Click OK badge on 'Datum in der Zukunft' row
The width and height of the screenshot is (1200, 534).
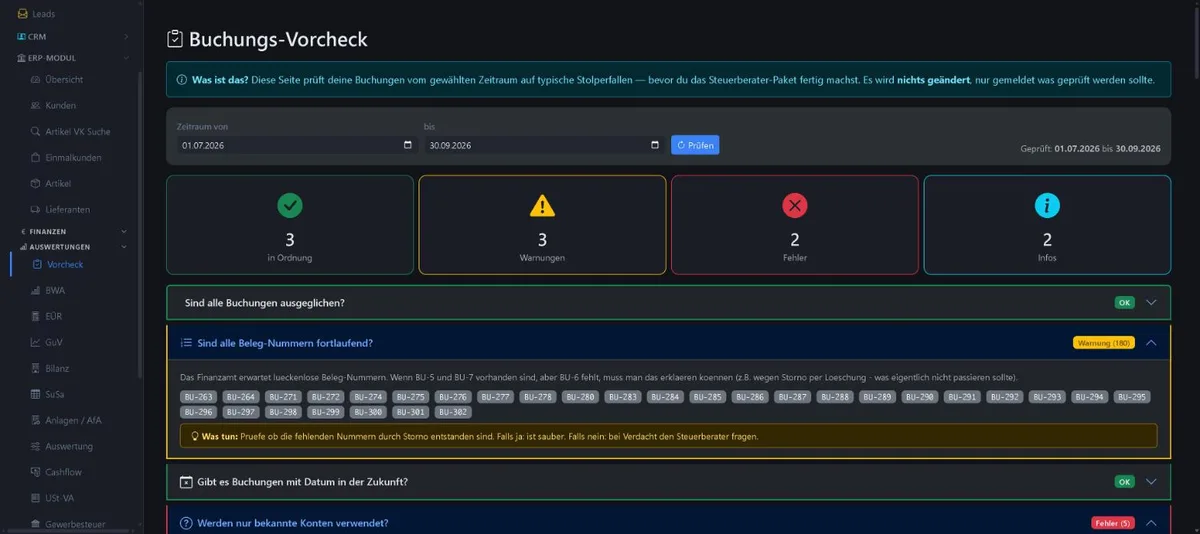tap(1125, 481)
